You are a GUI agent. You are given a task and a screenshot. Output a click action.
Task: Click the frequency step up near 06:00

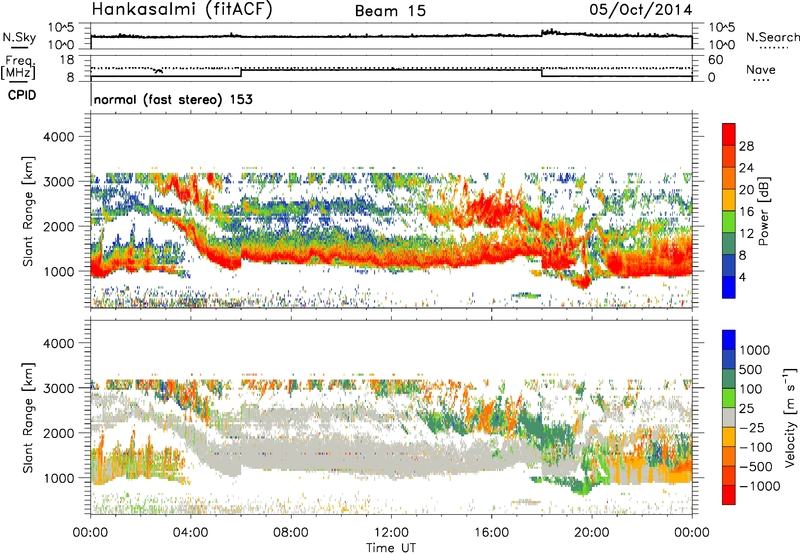(x=241, y=73)
